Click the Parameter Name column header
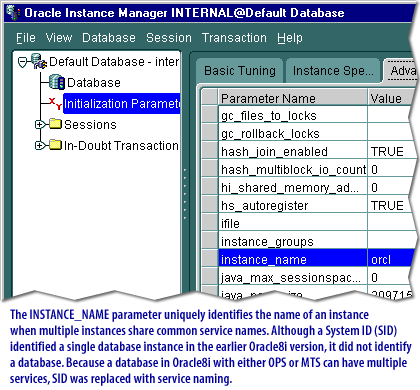 [293, 98]
